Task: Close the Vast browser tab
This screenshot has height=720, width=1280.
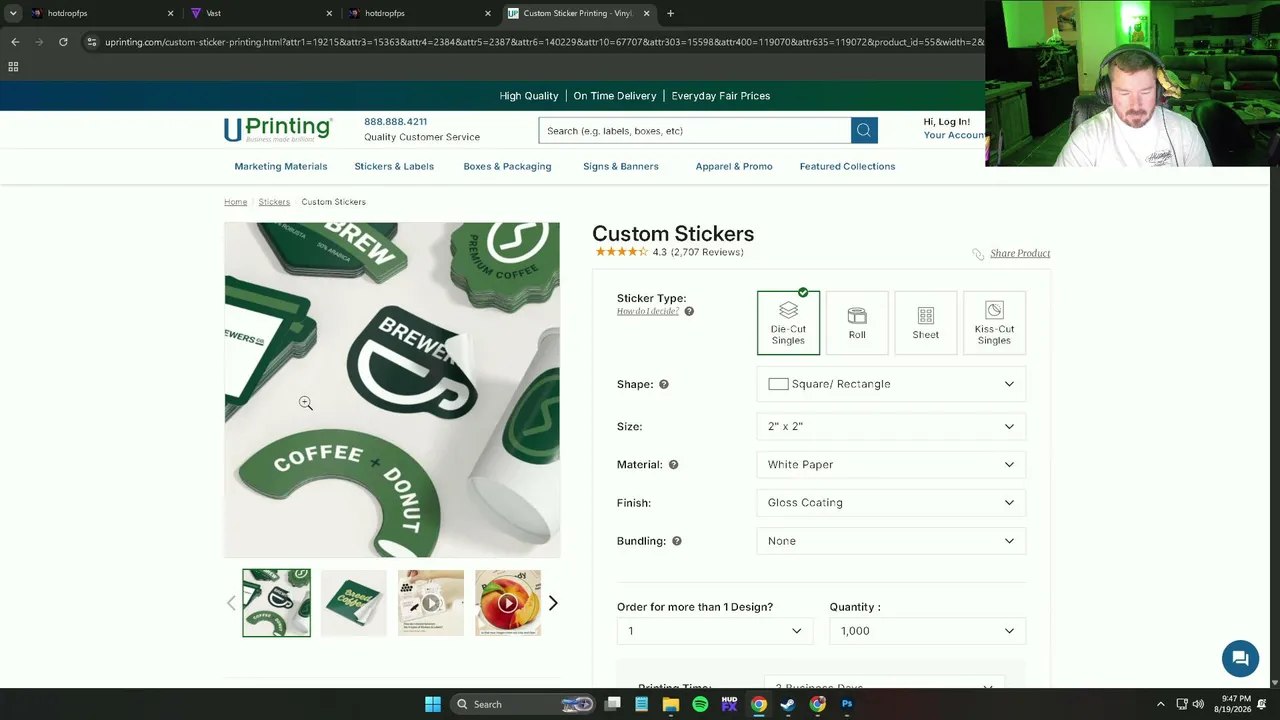Action: click(x=329, y=13)
